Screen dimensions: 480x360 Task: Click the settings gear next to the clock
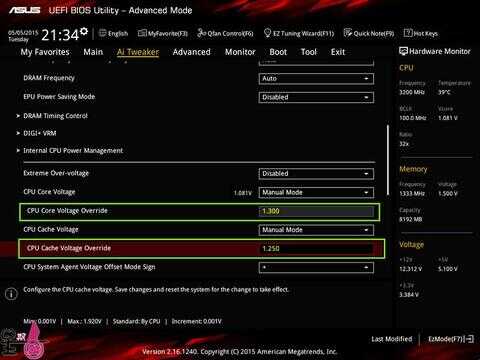[84, 31]
